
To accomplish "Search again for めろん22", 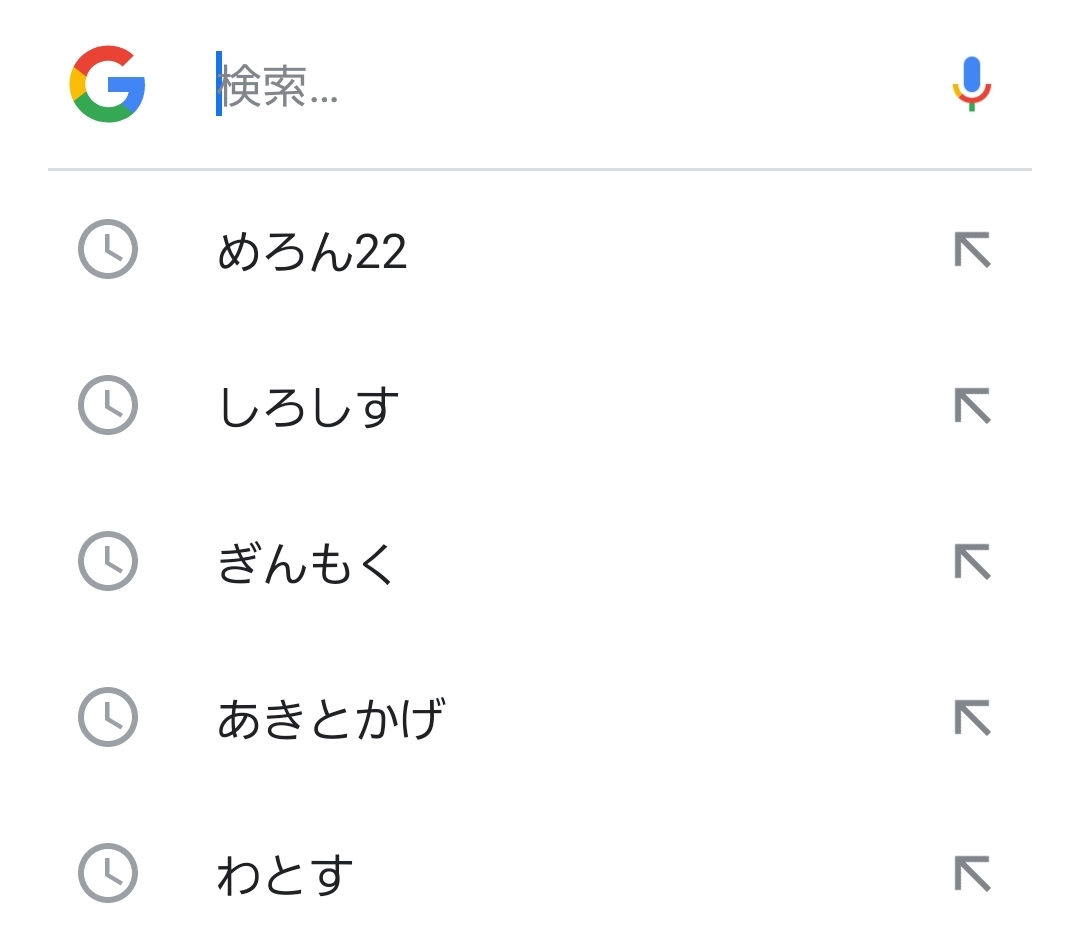I will click(x=312, y=251).
